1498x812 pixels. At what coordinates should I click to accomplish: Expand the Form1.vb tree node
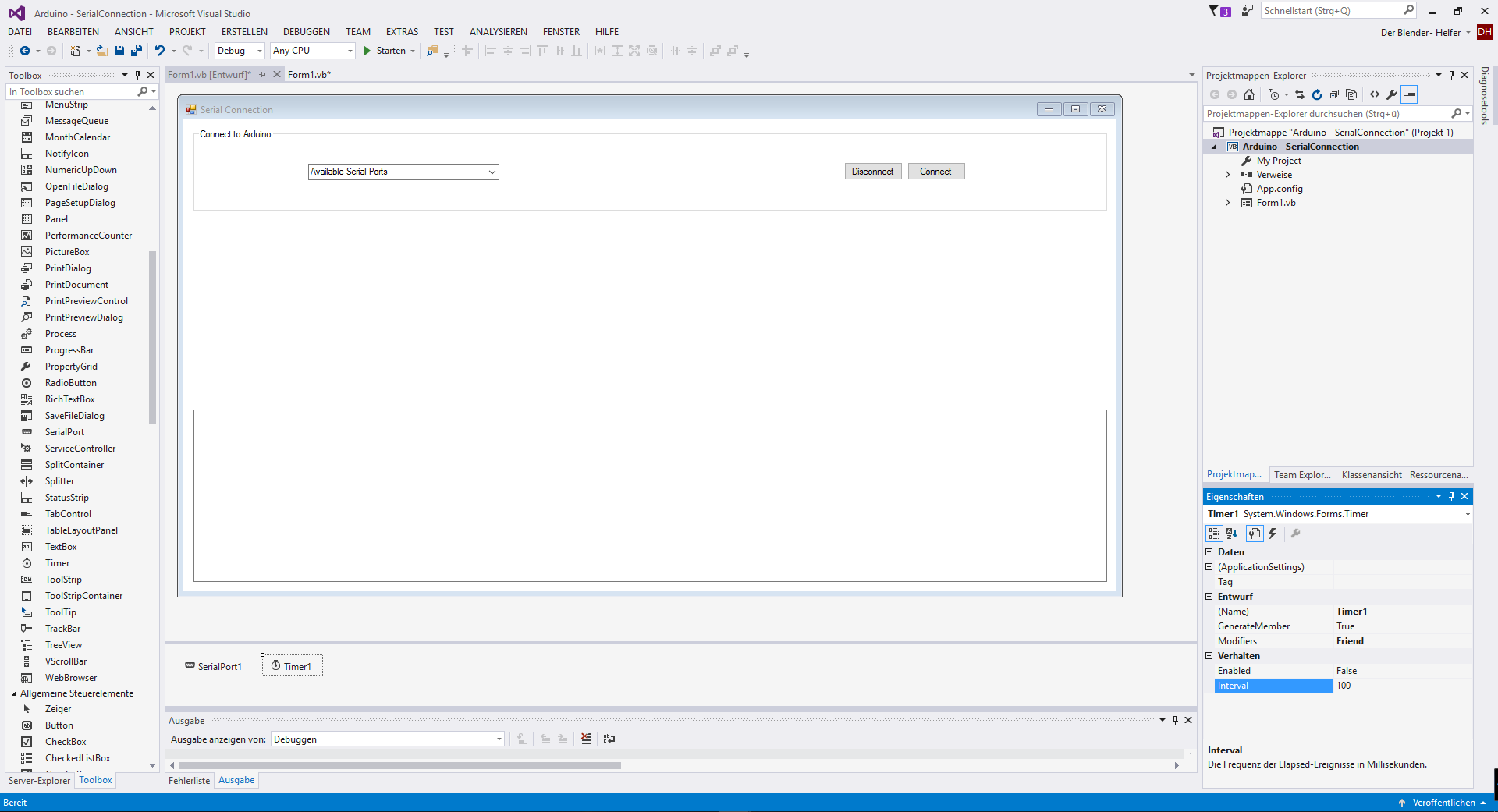[1227, 202]
